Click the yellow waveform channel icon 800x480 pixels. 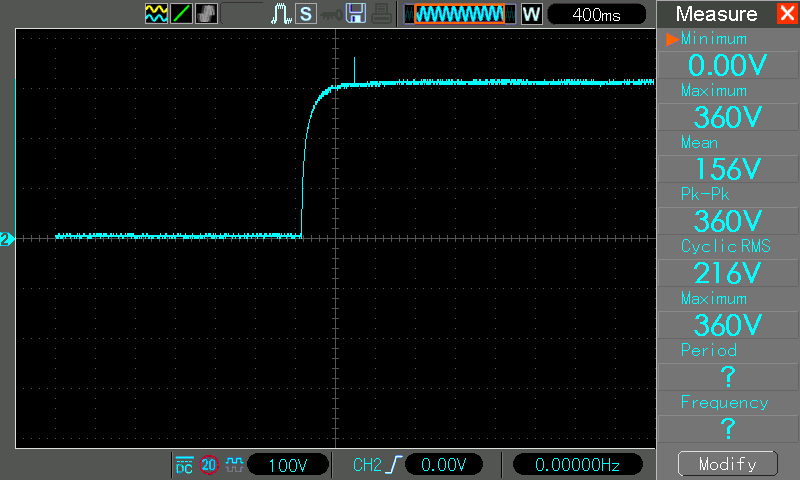point(156,14)
